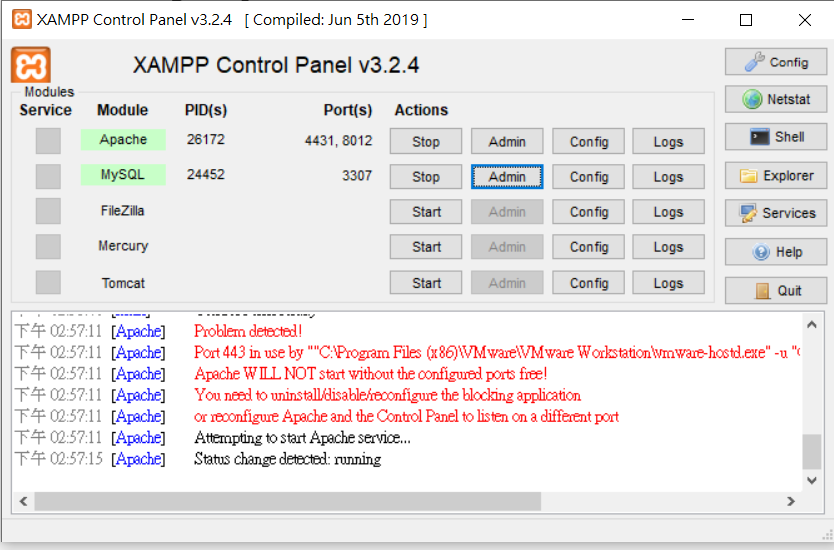Start the FileZilla module
This screenshot has width=834, height=550.
[x=426, y=212]
